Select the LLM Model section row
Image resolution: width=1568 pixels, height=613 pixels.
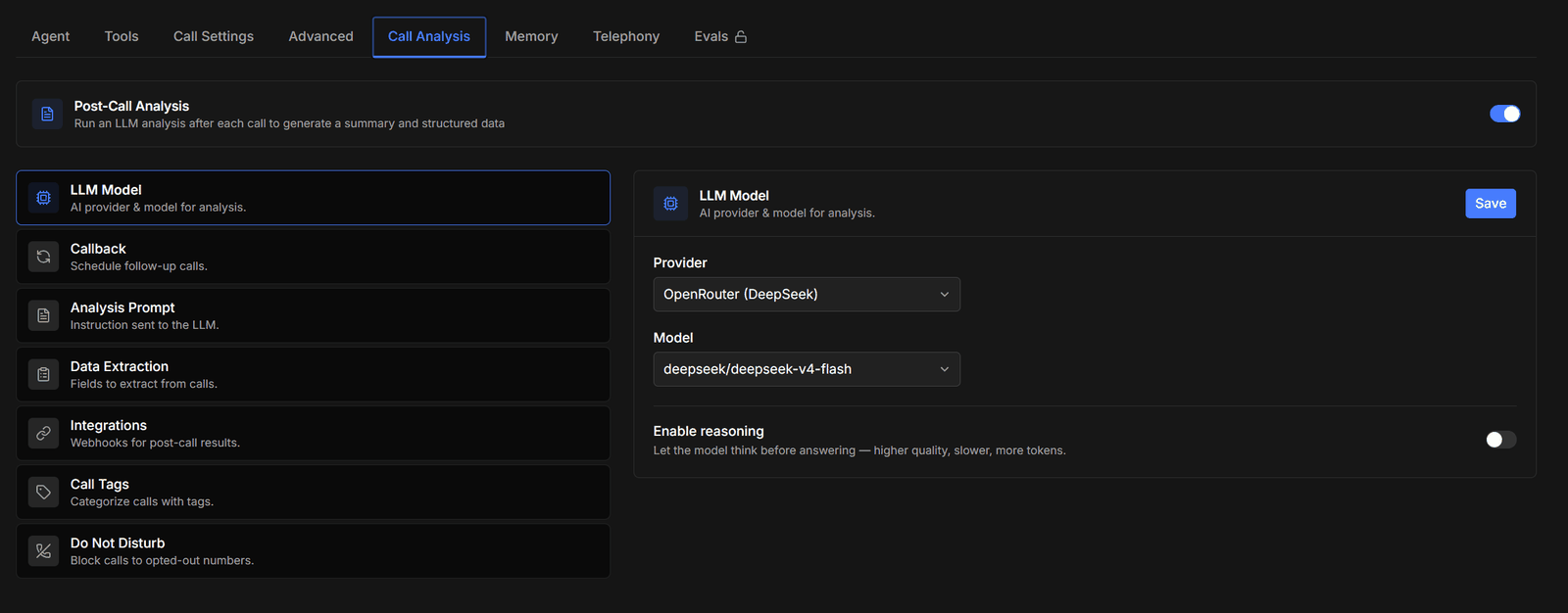[x=313, y=198]
